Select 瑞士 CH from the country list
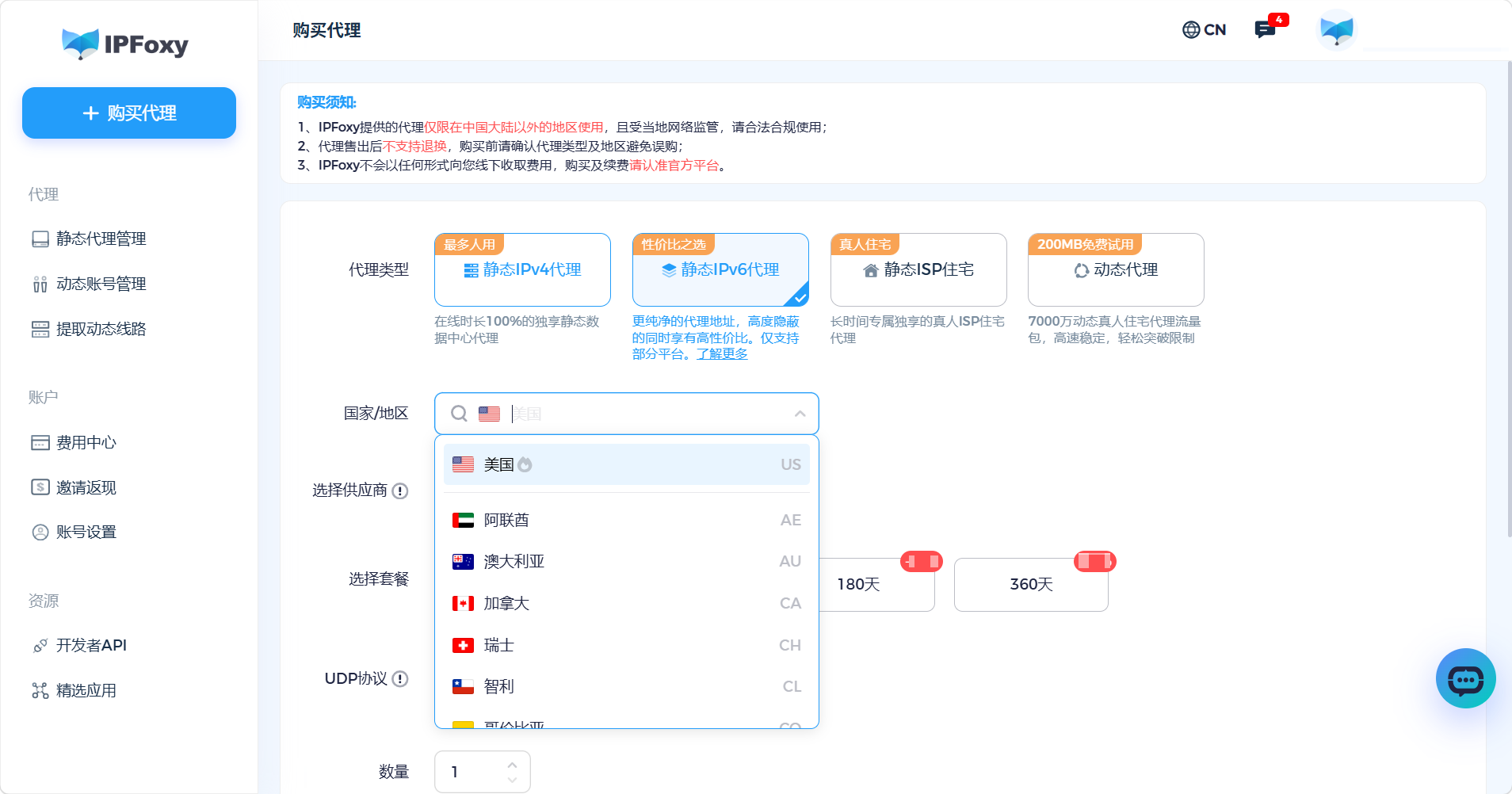The width and height of the screenshot is (1512, 794). click(x=626, y=645)
